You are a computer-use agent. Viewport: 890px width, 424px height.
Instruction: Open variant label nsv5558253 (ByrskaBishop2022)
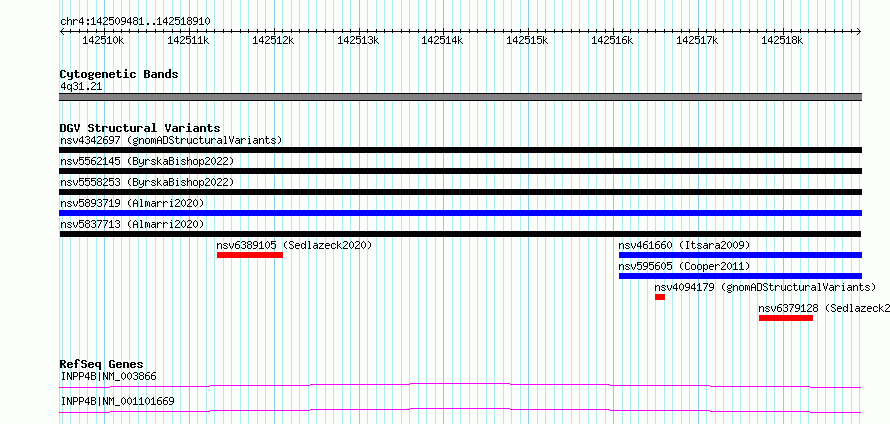[x=147, y=182]
